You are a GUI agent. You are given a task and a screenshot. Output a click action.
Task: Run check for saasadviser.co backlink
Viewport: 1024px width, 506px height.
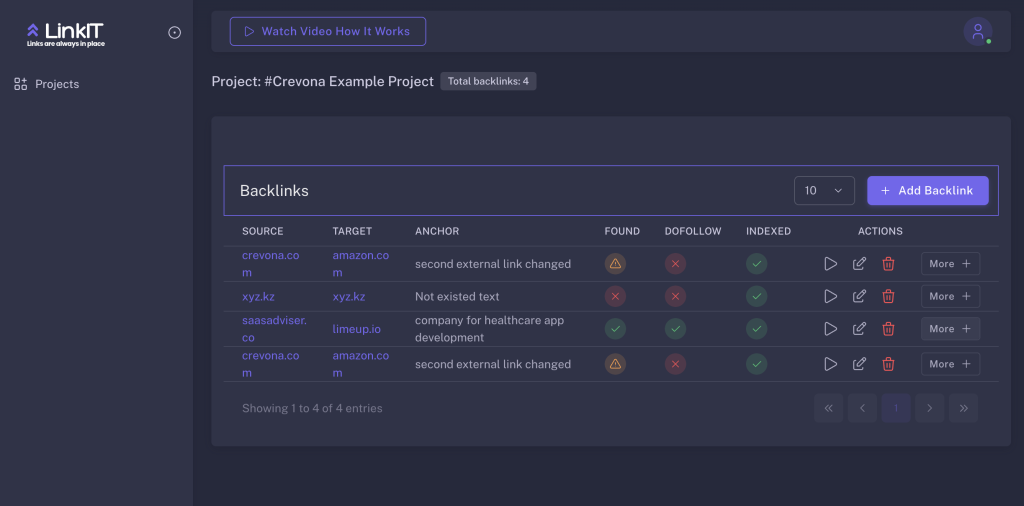point(831,329)
